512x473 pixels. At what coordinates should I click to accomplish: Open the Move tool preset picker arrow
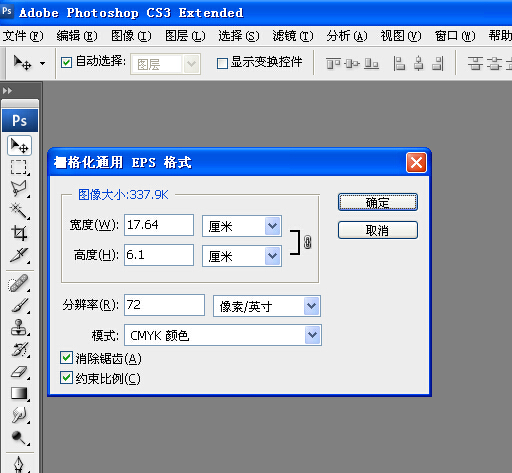[42, 63]
